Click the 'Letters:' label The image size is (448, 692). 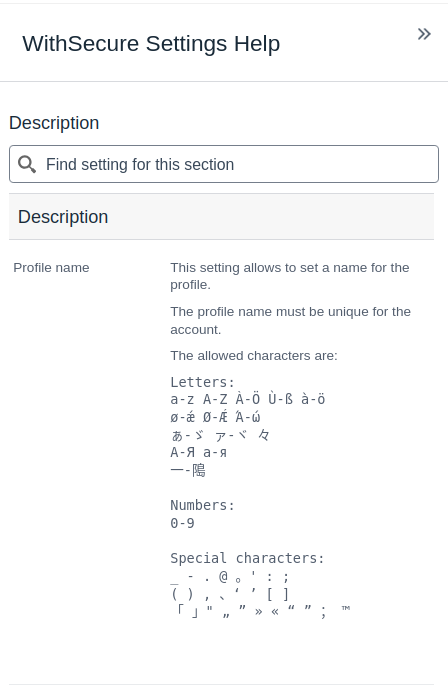pyautogui.click(x=203, y=382)
